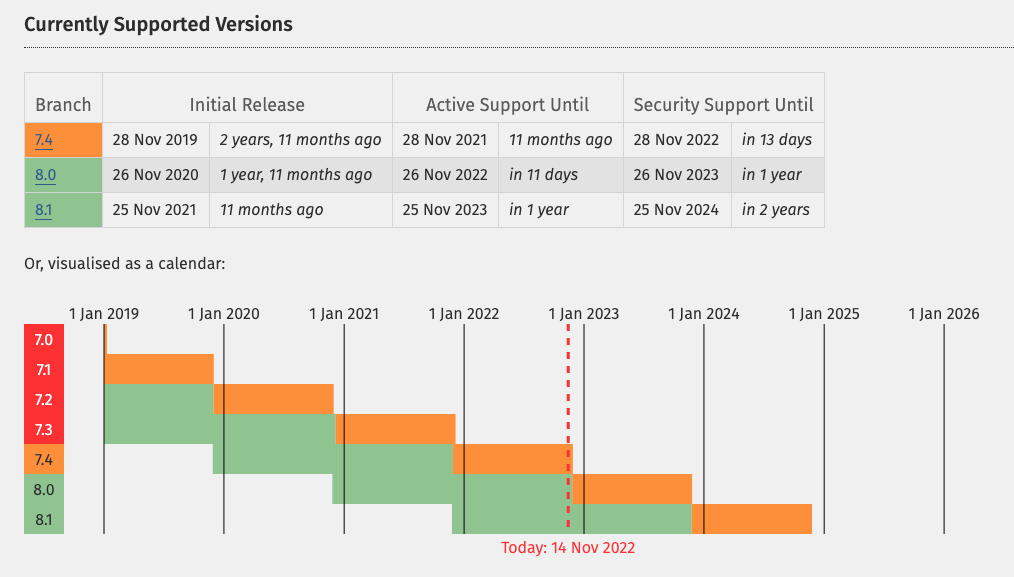Select the 7.2 row label in calendar

[44, 400]
